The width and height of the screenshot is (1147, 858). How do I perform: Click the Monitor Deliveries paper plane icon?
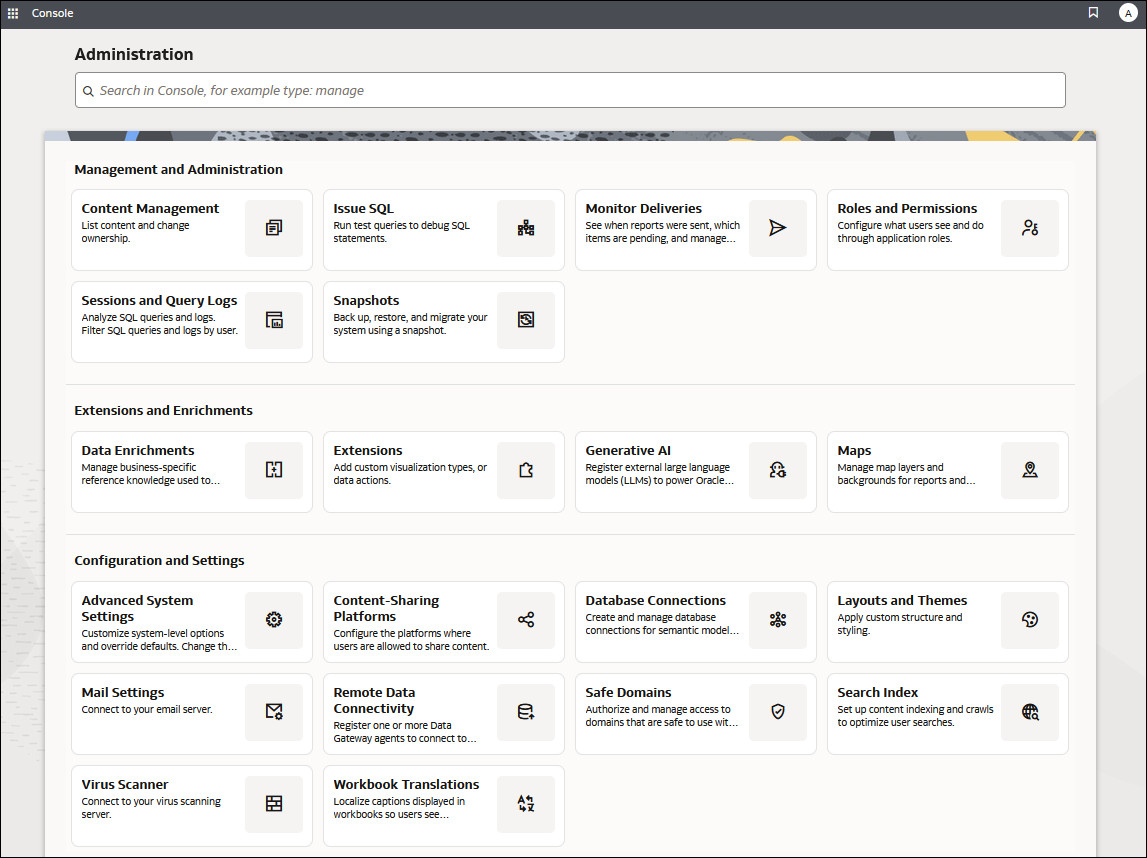[778, 228]
